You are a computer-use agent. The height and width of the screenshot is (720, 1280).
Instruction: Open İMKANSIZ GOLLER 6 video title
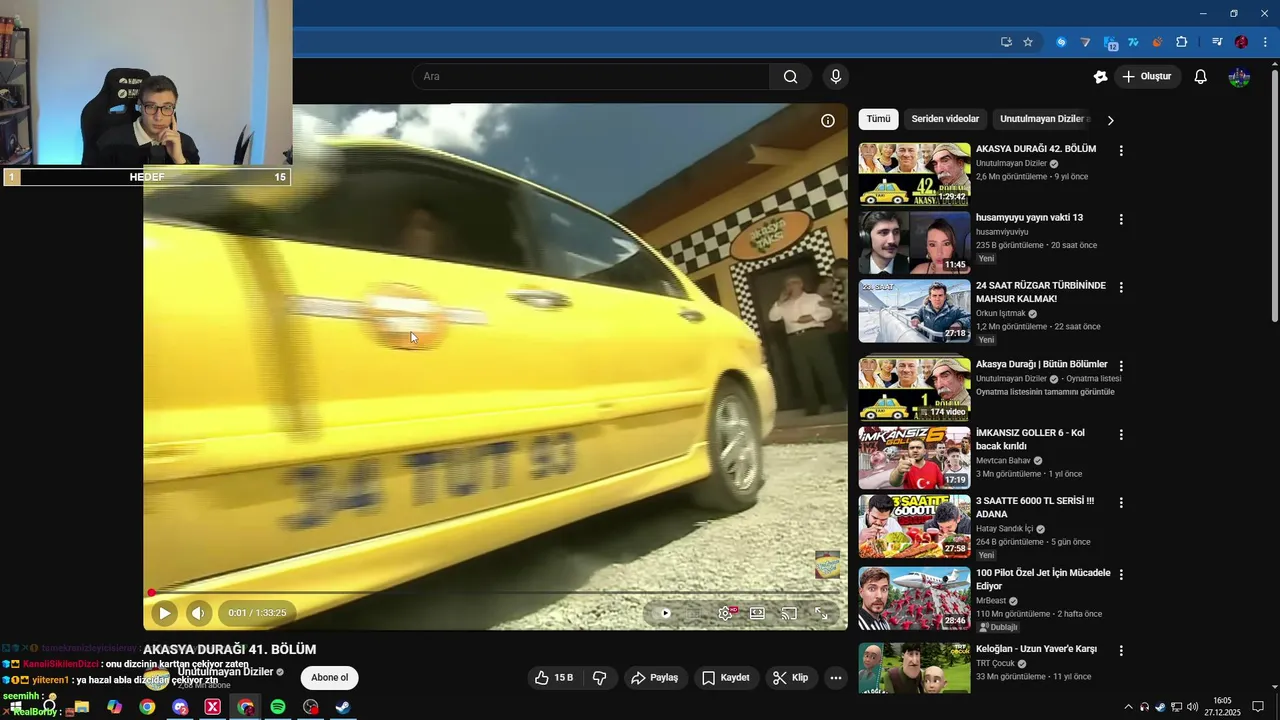pos(1030,439)
